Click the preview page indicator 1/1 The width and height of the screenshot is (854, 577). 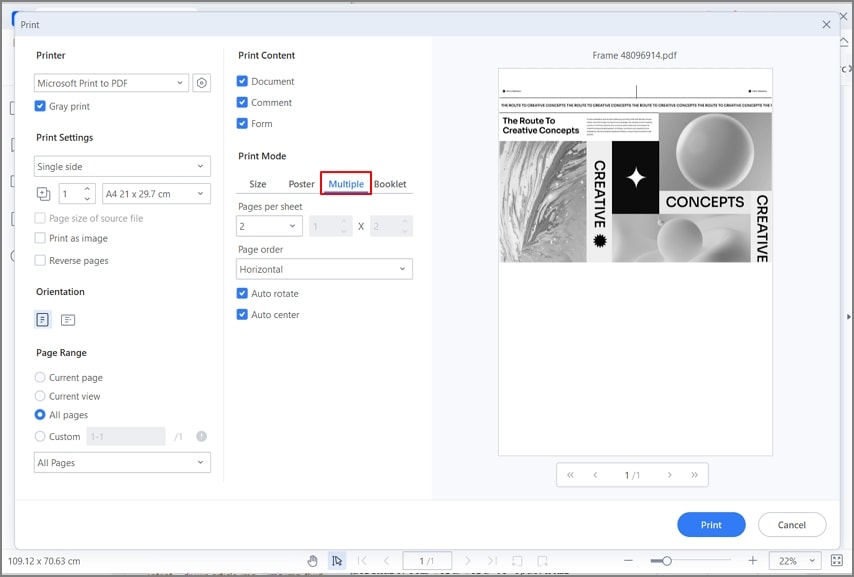pos(632,475)
